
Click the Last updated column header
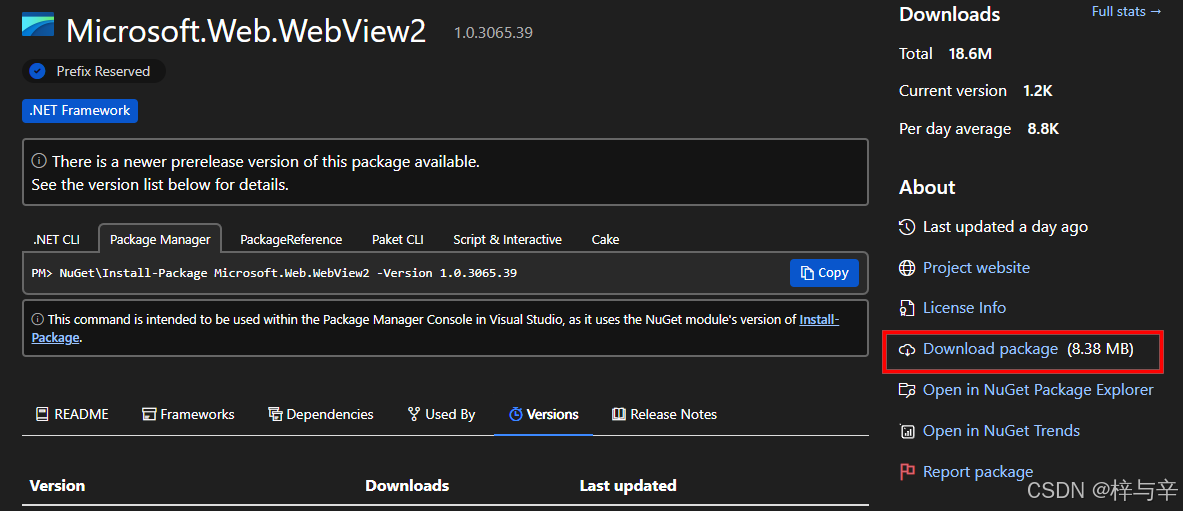(x=628, y=485)
